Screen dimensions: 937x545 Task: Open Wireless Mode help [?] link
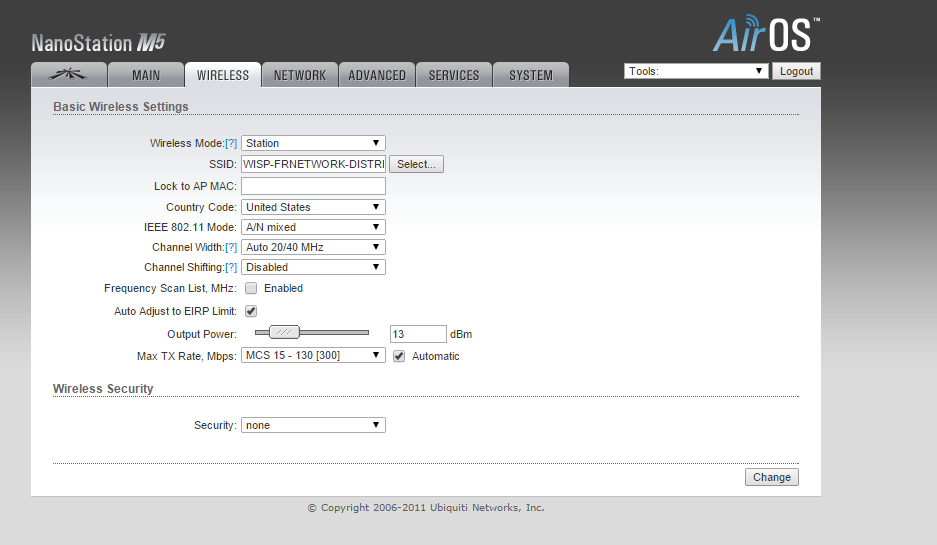[x=231, y=143]
